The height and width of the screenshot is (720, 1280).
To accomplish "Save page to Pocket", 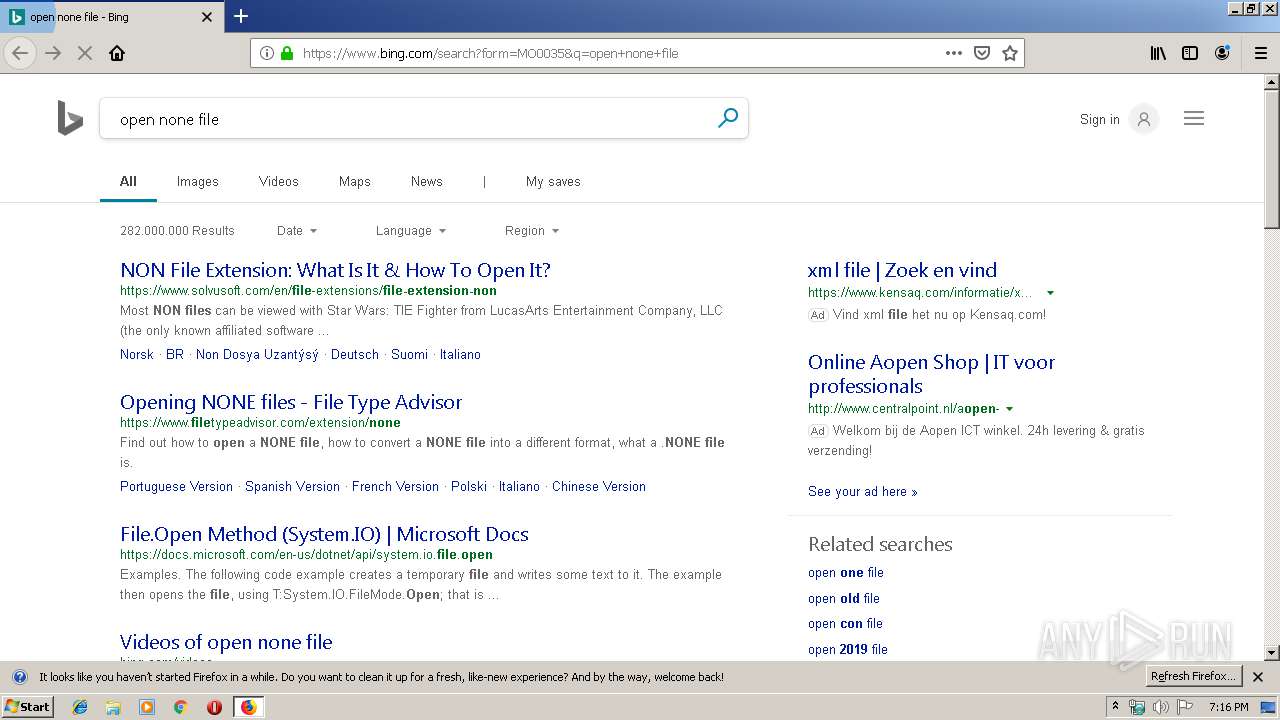I will 982,53.
